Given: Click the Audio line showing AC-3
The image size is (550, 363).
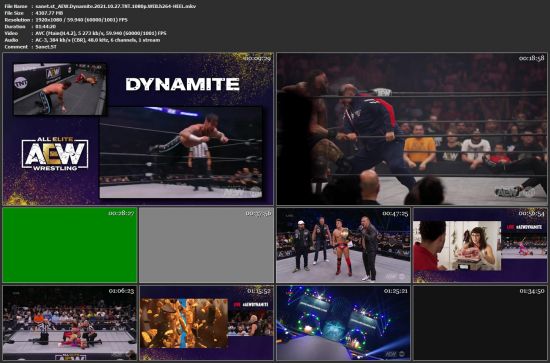Looking at the screenshot, I should [x=82, y=40].
